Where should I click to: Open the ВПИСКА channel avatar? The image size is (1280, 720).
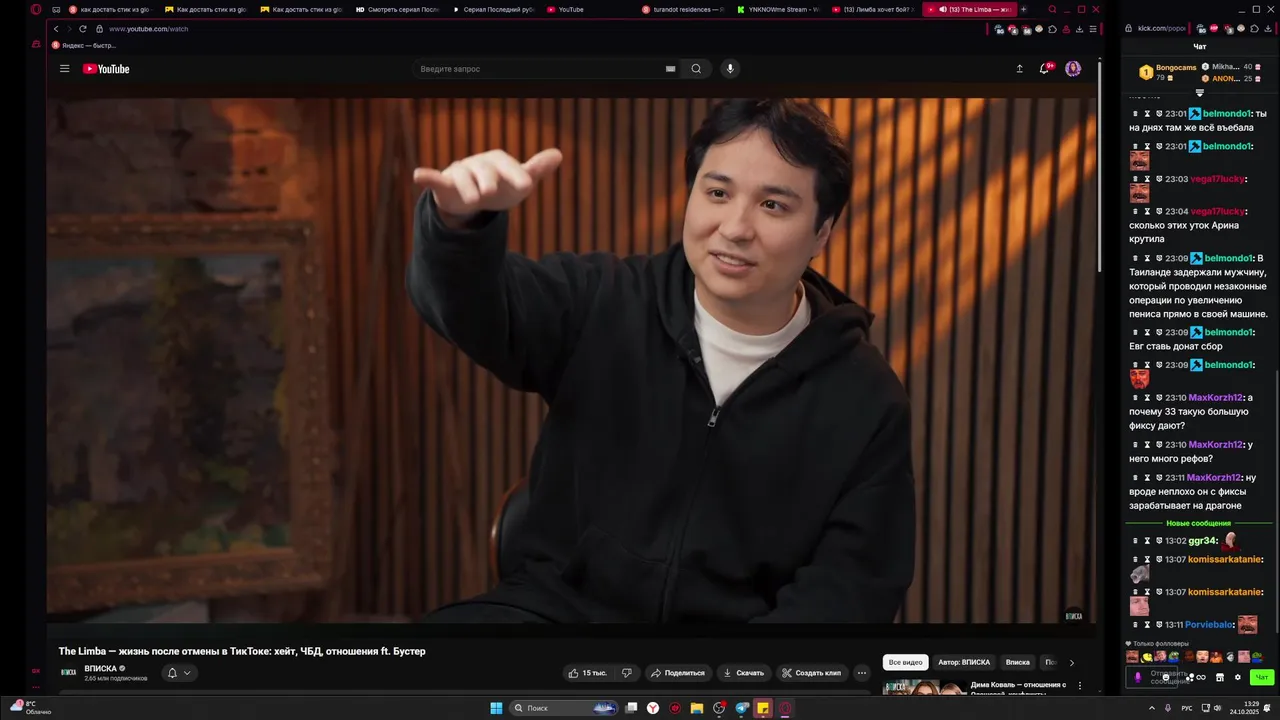click(69, 673)
